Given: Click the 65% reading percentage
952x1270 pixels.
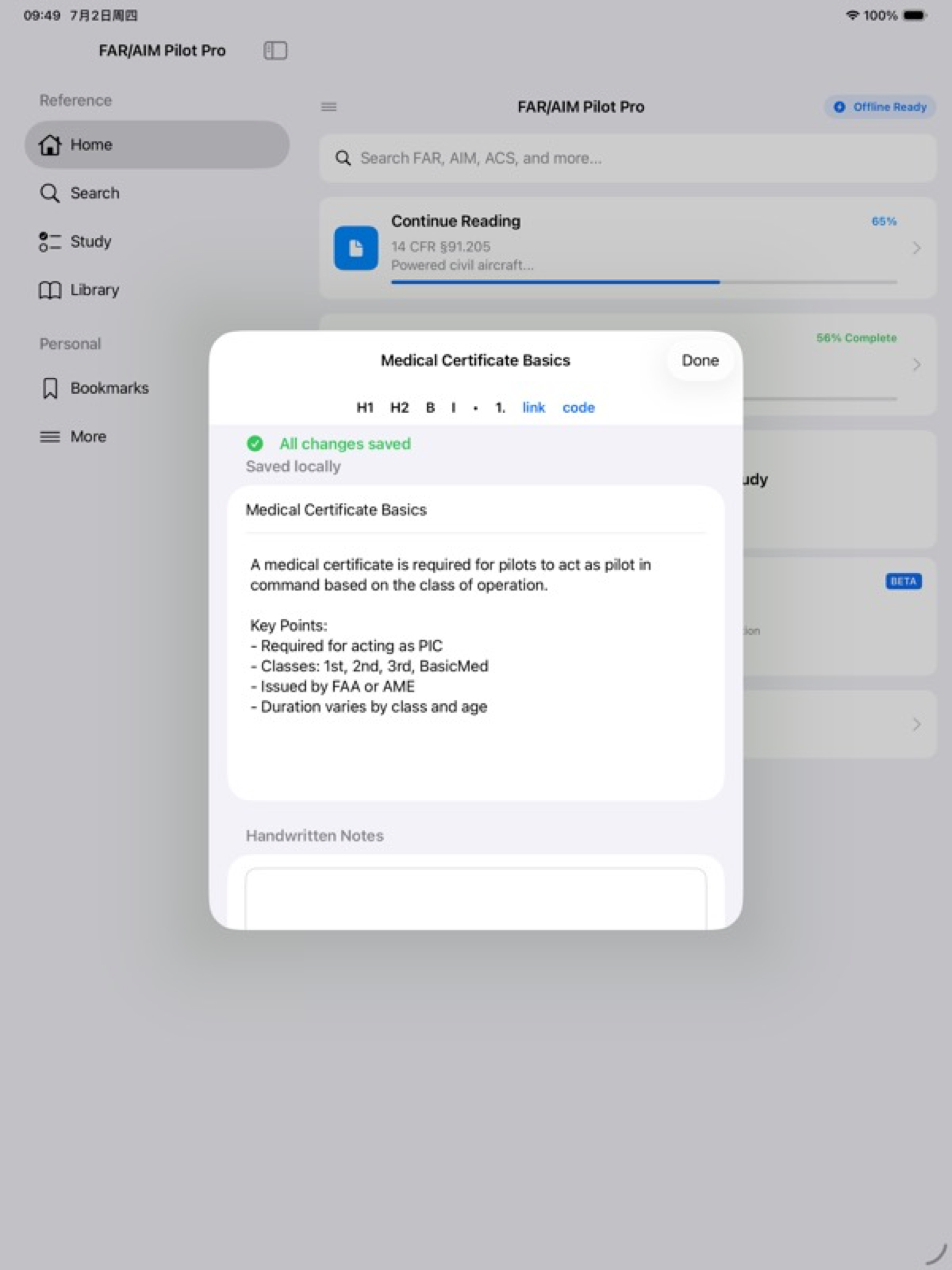Looking at the screenshot, I should click(x=884, y=222).
